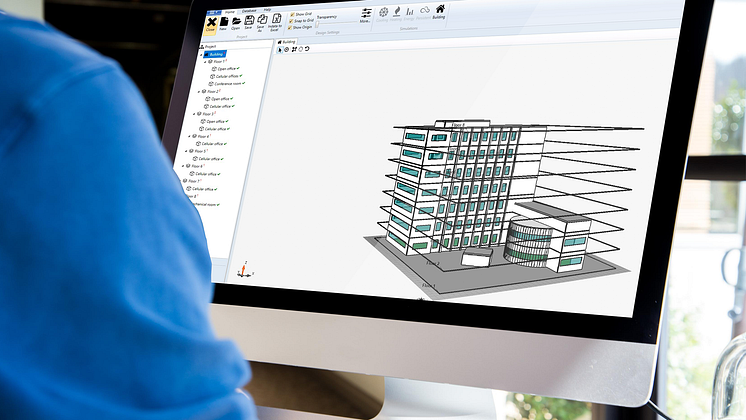
Task: Collapse the Floor 3 tree node
Action: point(194,114)
